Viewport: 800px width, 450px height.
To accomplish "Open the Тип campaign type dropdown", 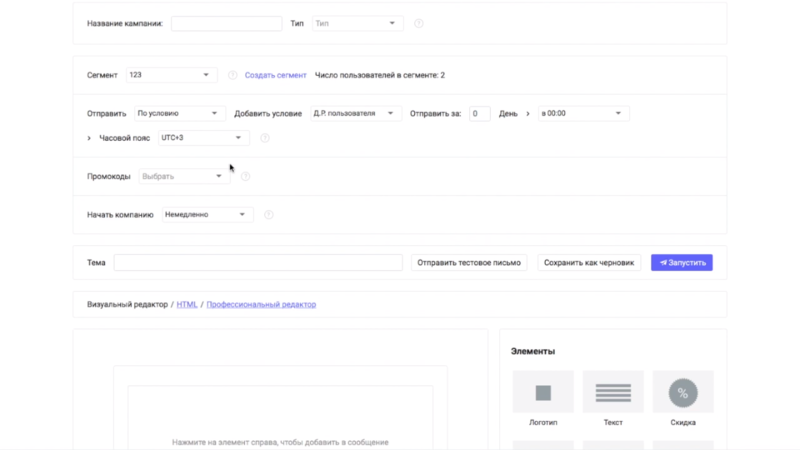I will click(357, 24).
